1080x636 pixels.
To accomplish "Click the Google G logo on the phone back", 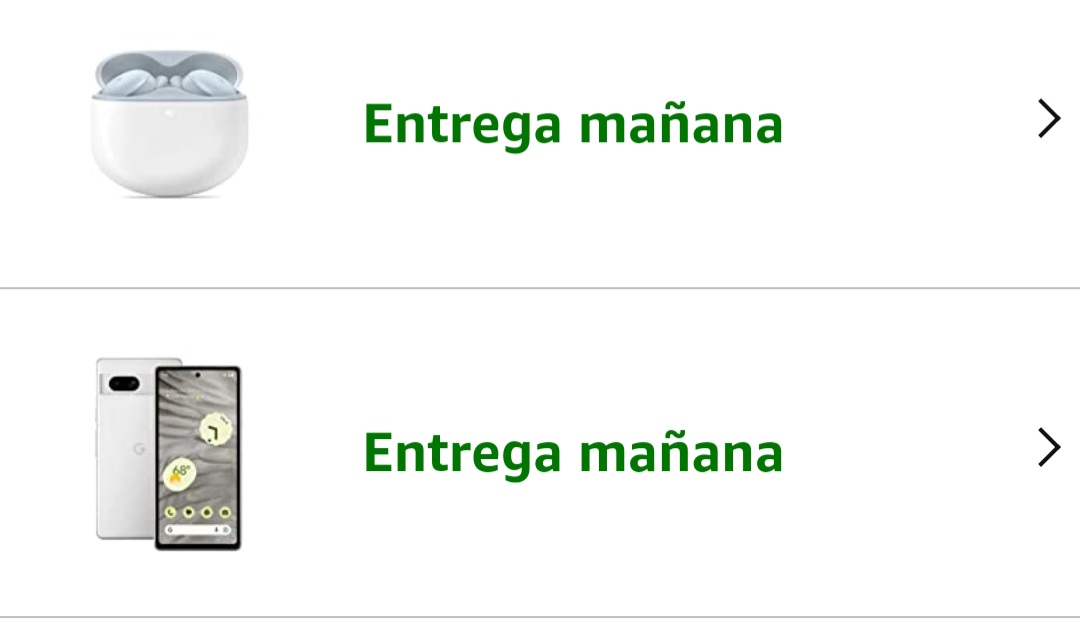I will tap(139, 449).
